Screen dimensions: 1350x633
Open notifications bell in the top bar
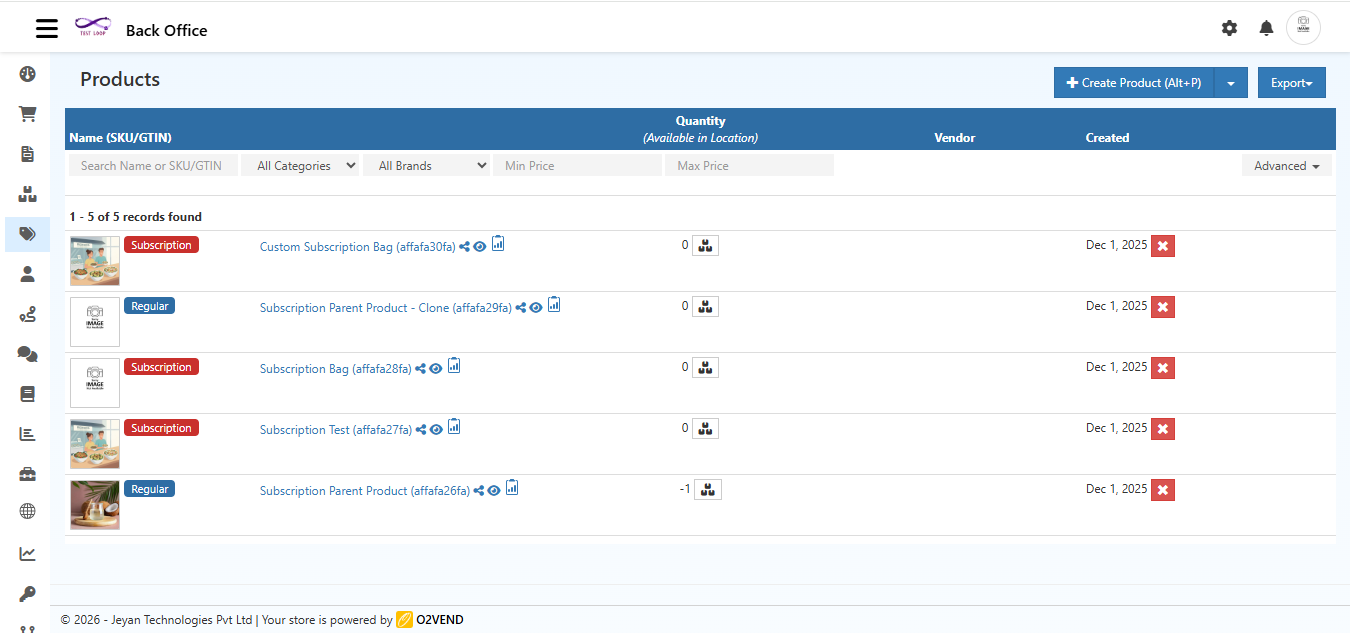pyautogui.click(x=1266, y=28)
